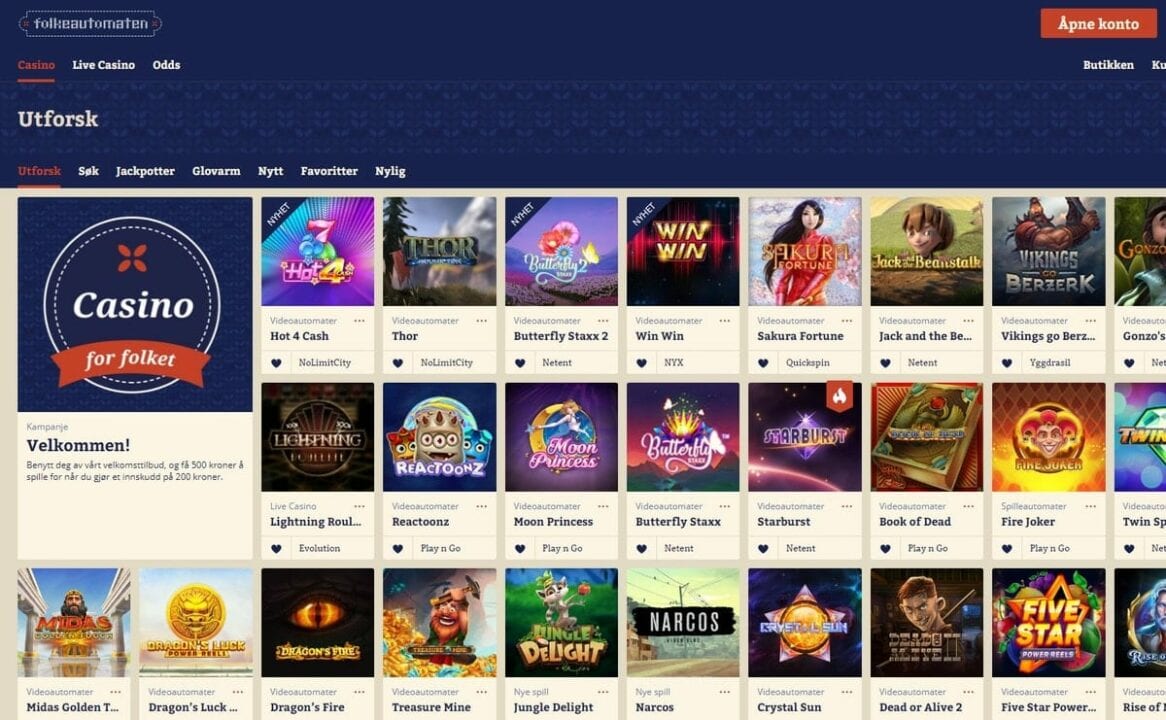Open the Live Casino menu item
The image size is (1166, 720).
coord(103,65)
